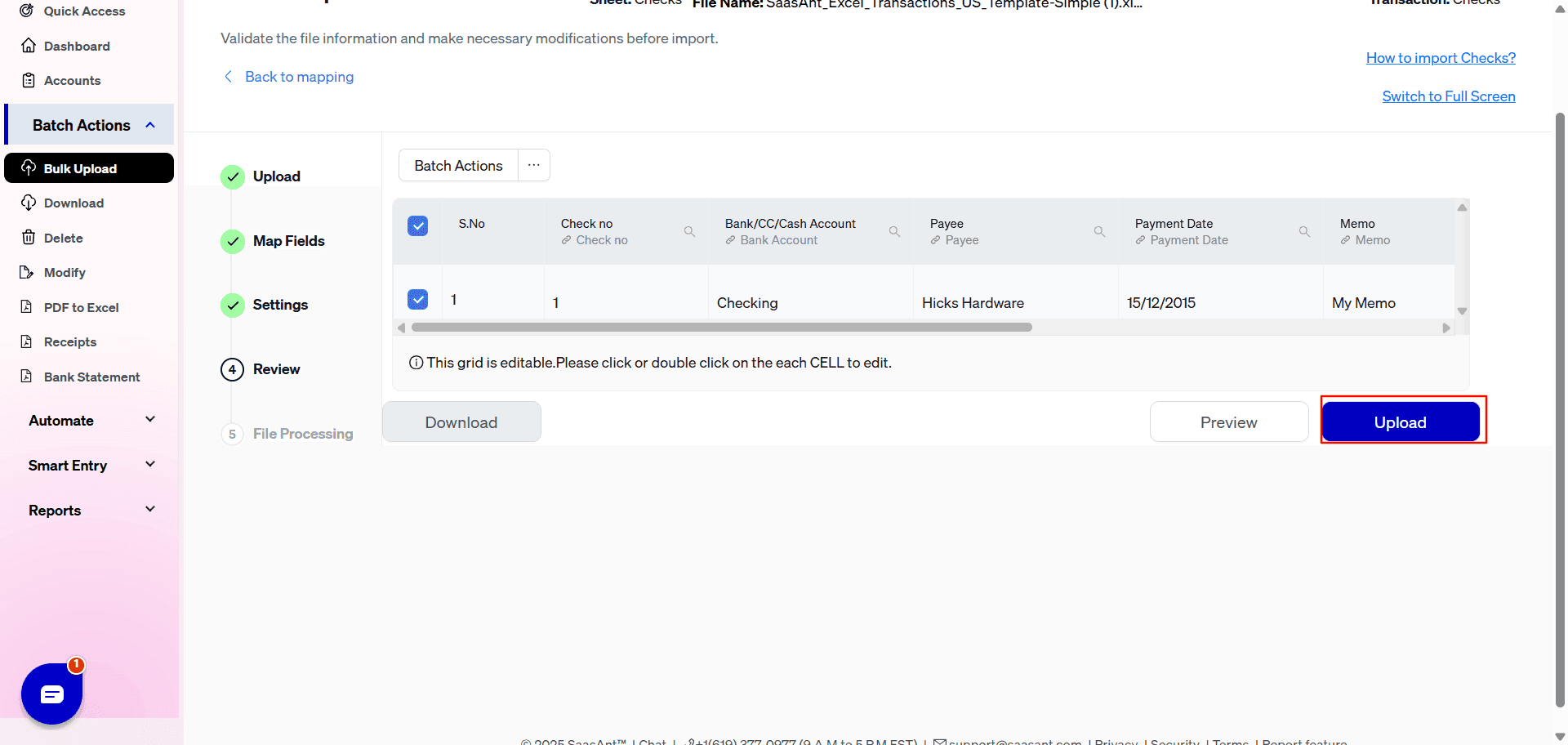Click the Download button below the grid
Viewport: 1568px width, 745px height.
(461, 422)
